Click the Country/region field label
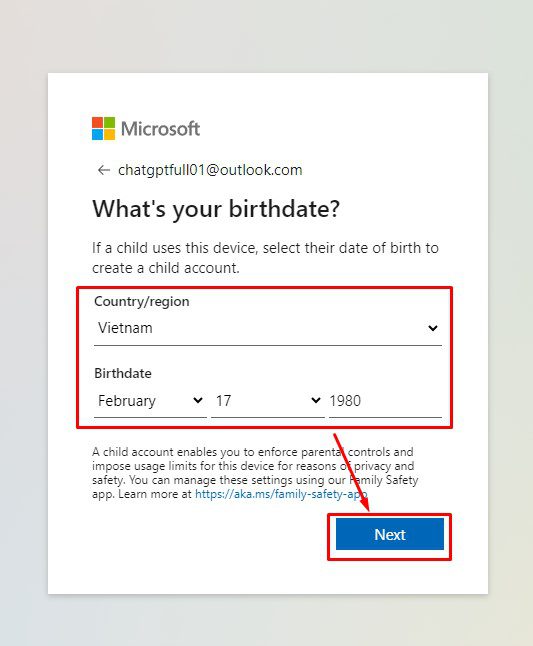Screen dimensions: 533x646 [142, 301]
